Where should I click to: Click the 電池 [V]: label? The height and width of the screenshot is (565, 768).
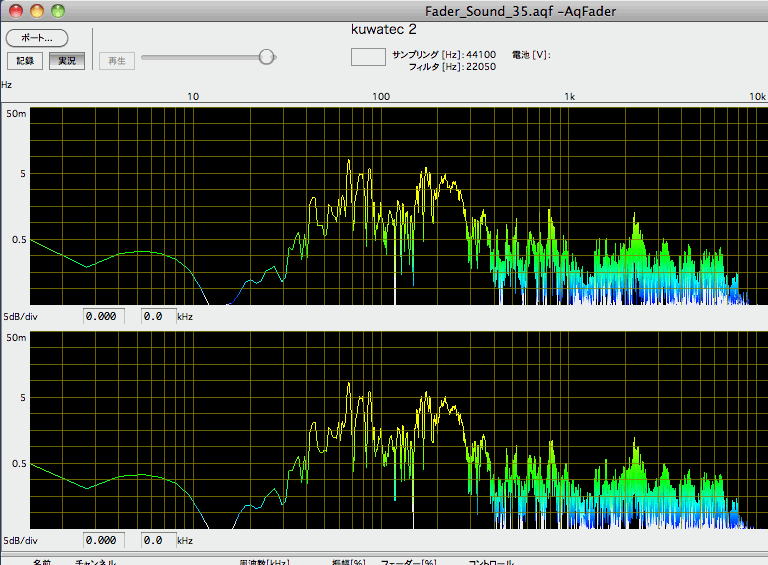pos(531,54)
